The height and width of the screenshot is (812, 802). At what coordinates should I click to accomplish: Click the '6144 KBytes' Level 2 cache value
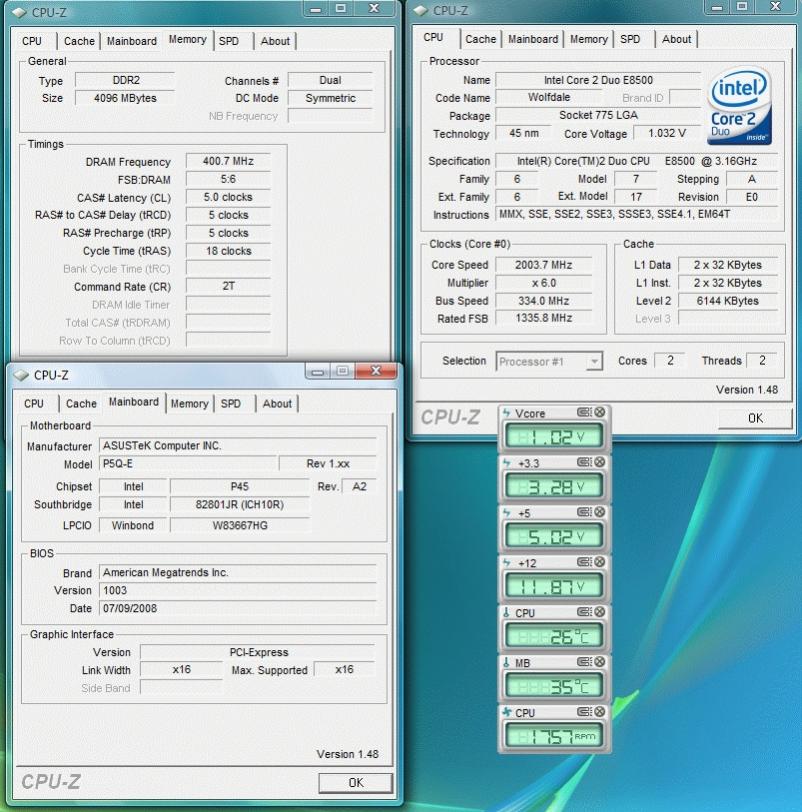pos(727,301)
